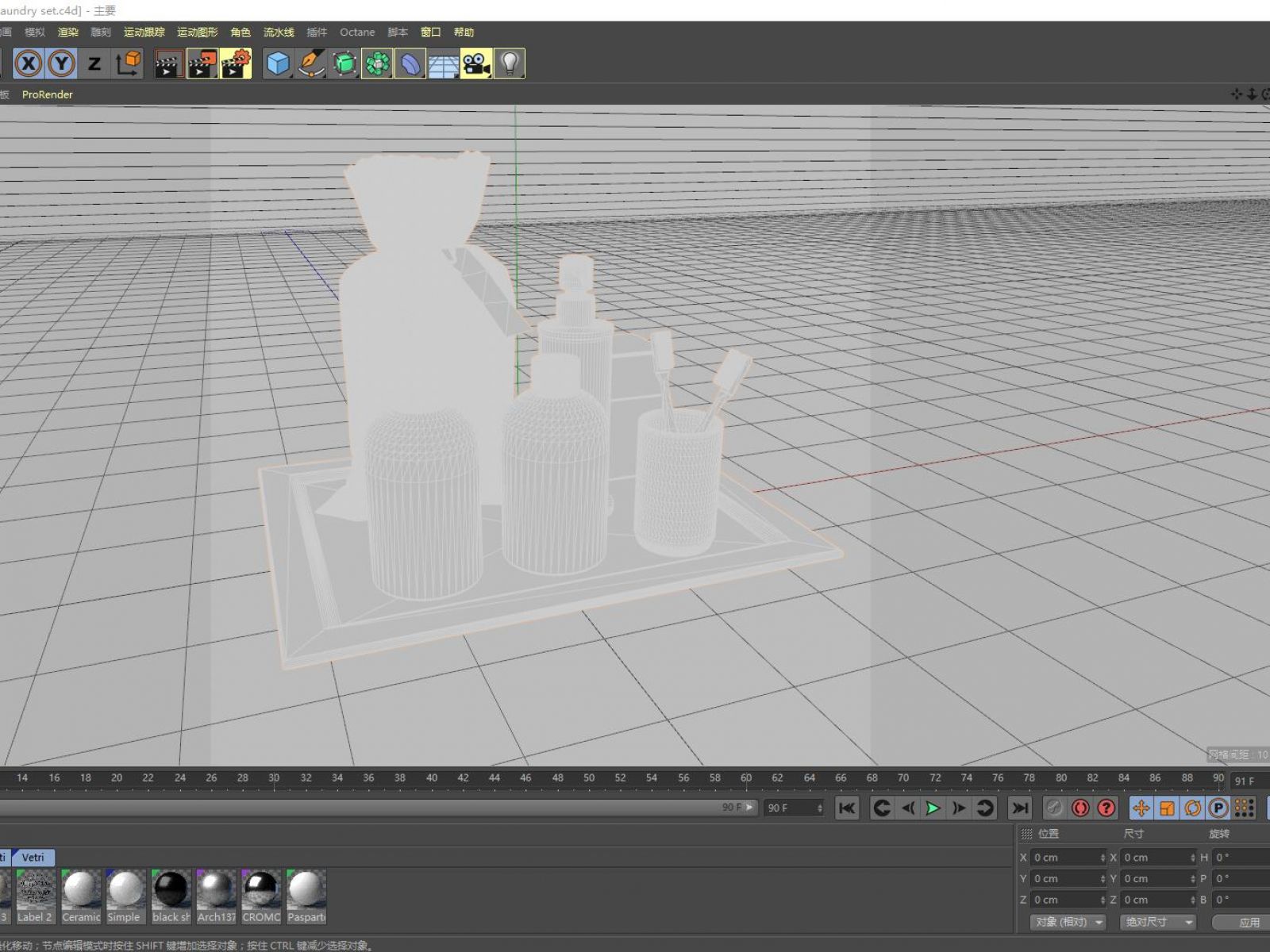Screen dimensions: 1270x952
Task: Open the ProRender viewport menu
Action: point(48,94)
